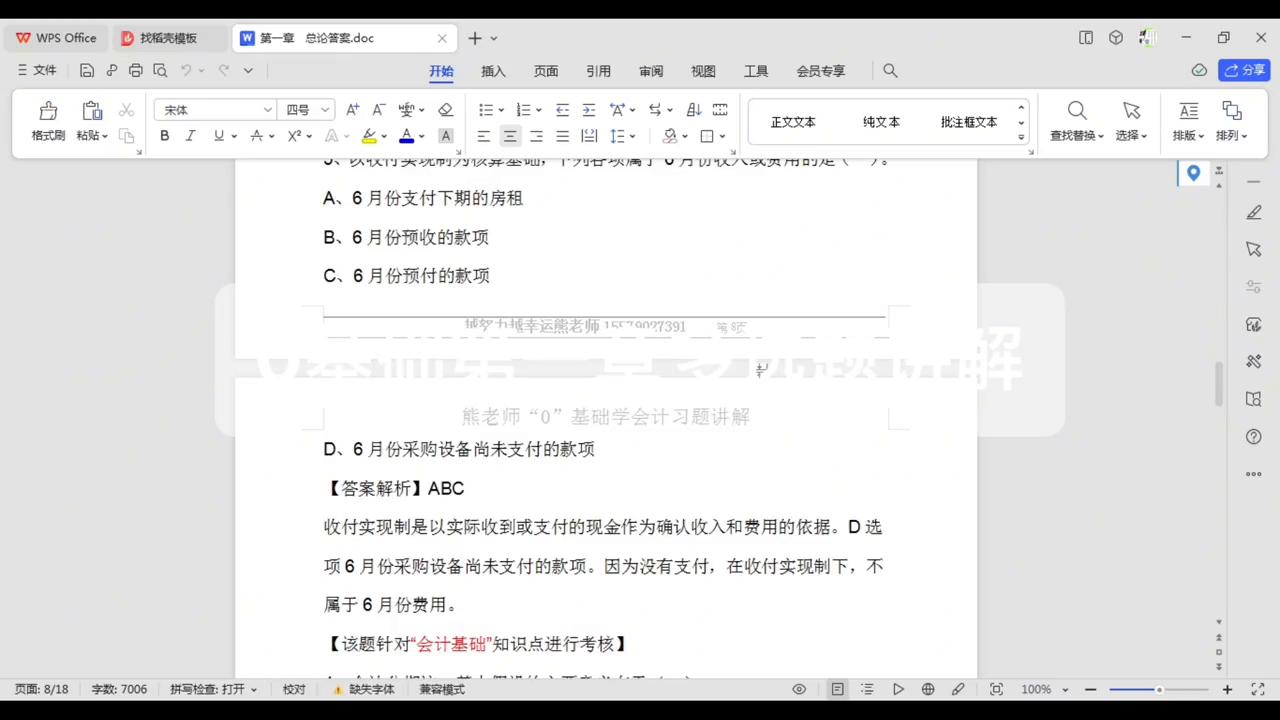Open the font name dropdown showing 宋体
Screen dimensions: 1280x720
267,109
